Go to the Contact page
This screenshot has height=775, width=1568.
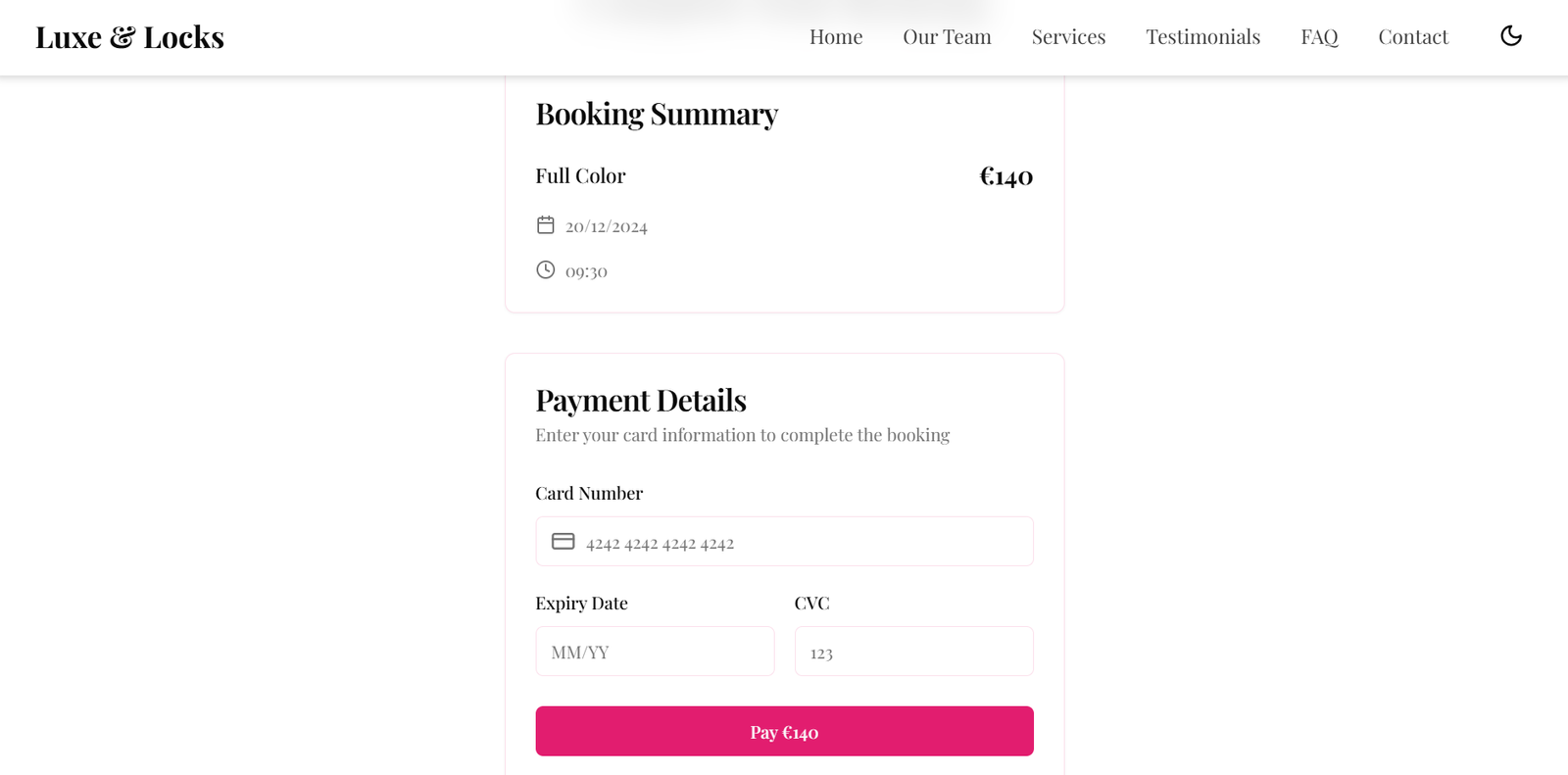(x=1413, y=37)
